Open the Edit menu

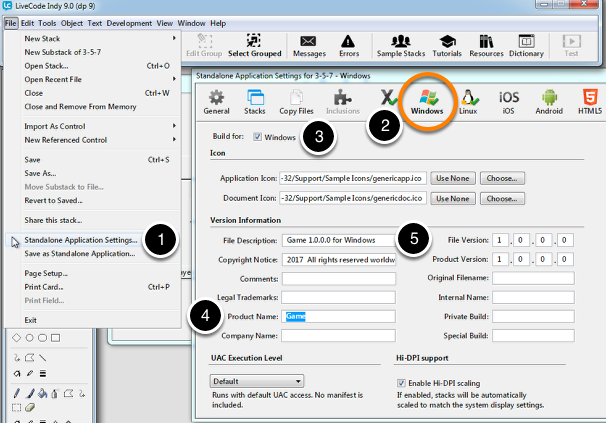[x=27, y=23]
